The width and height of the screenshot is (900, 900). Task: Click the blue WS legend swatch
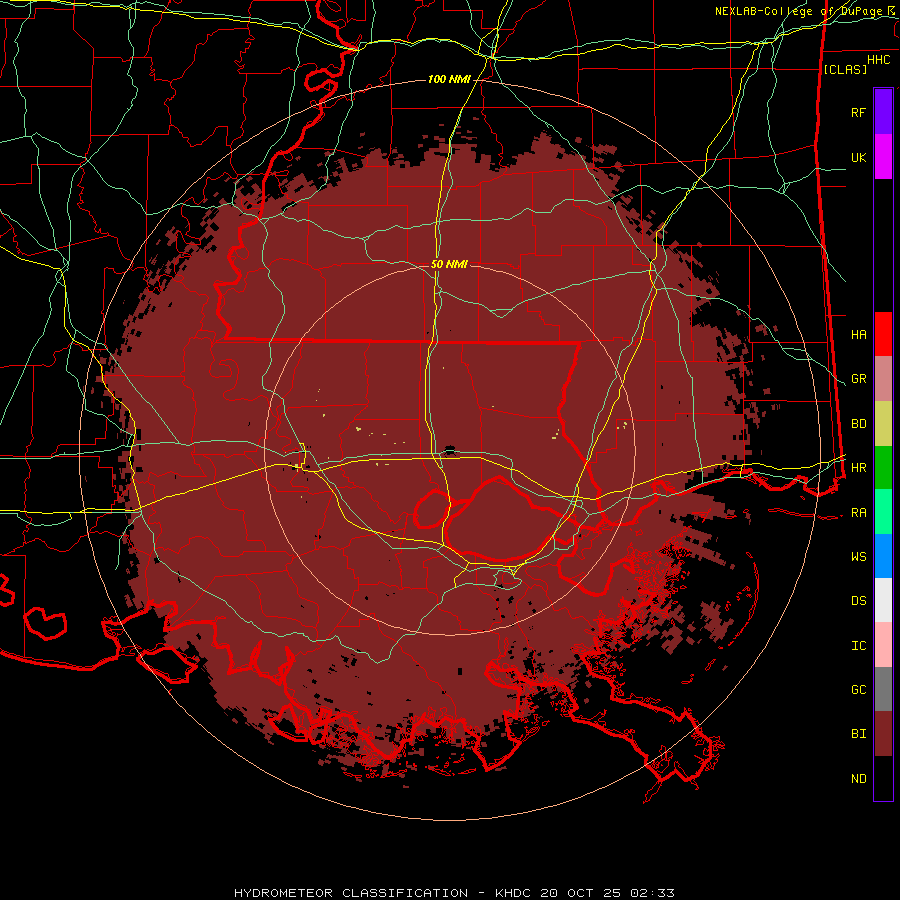pyautogui.click(x=883, y=556)
